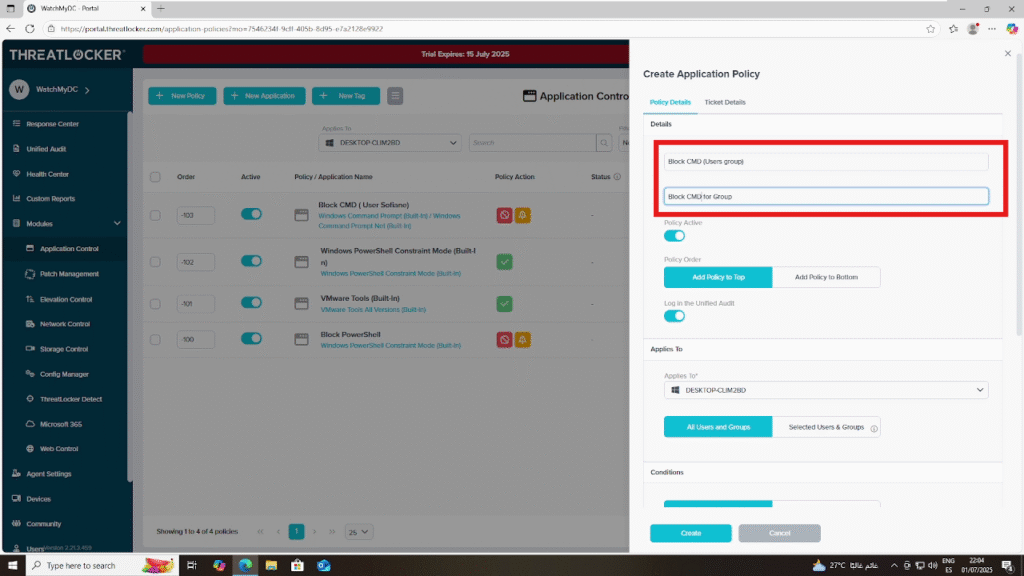This screenshot has height=576, width=1024.
Task: Open Community in sidebar
Action: click(x=44, y=524)
